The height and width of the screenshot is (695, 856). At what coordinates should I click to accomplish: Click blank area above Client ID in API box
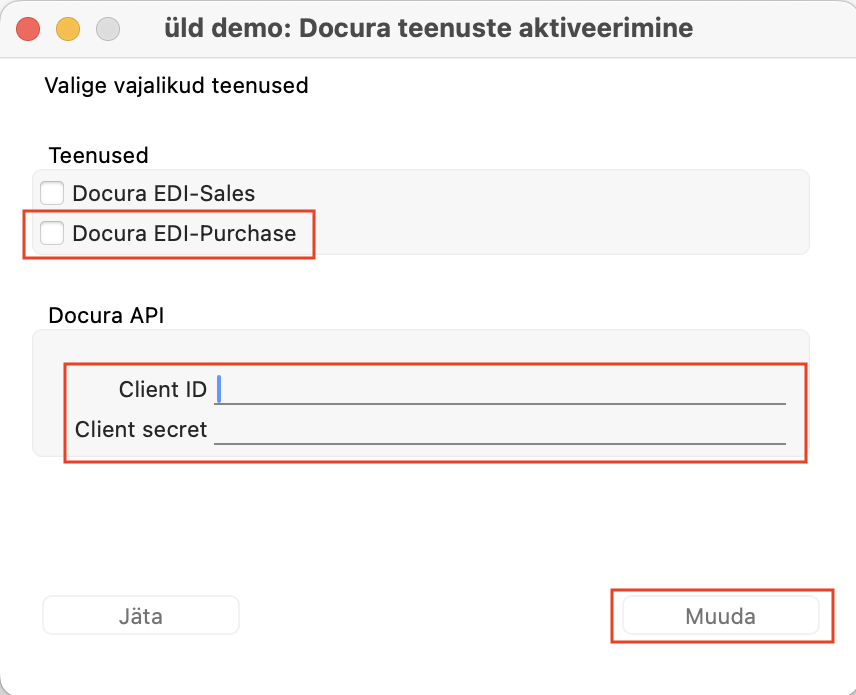420,347
